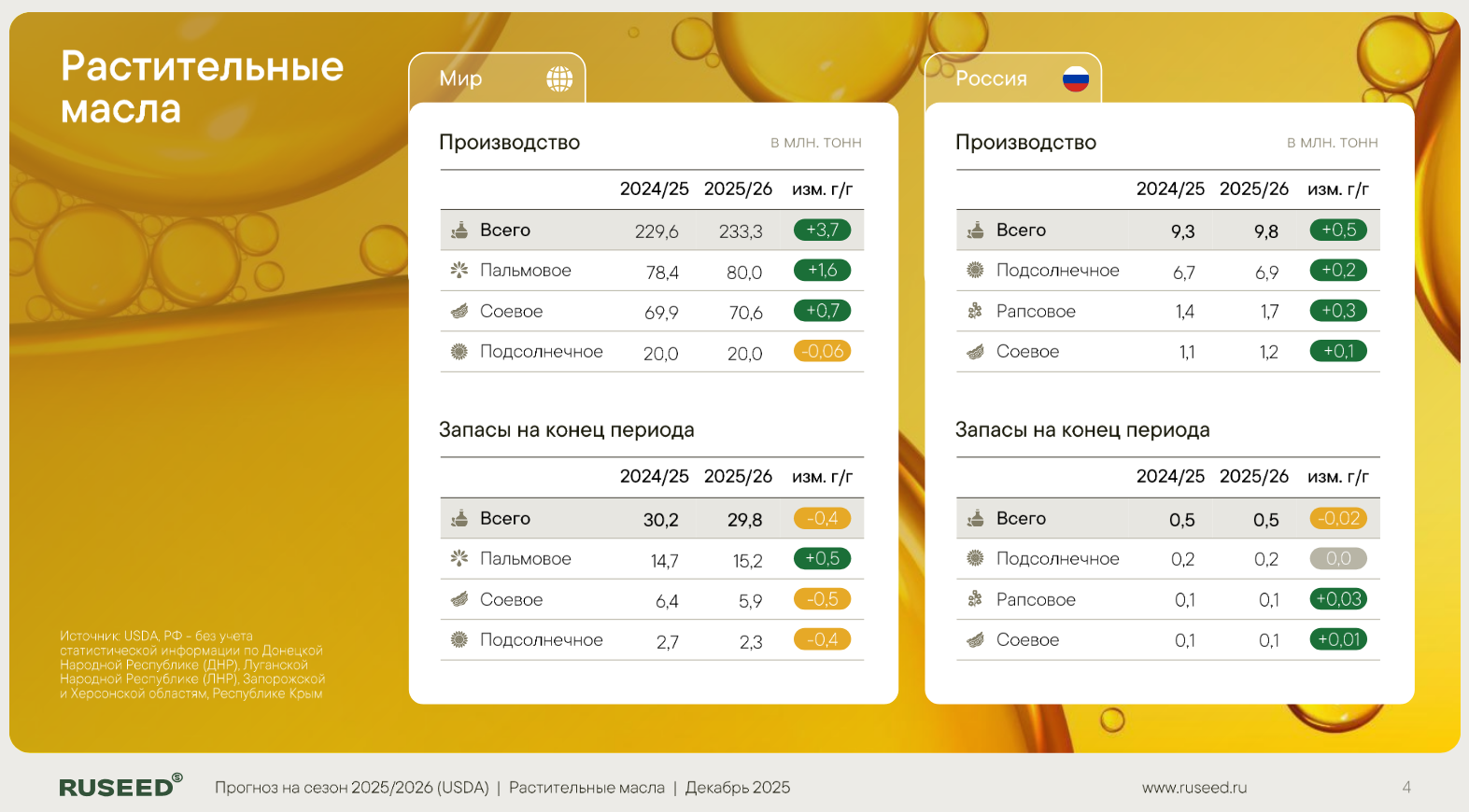The width and height of the screenshot is (1469, 812).
Task: Click rapeseed icon in Russia production table
Action: [975, 311]
